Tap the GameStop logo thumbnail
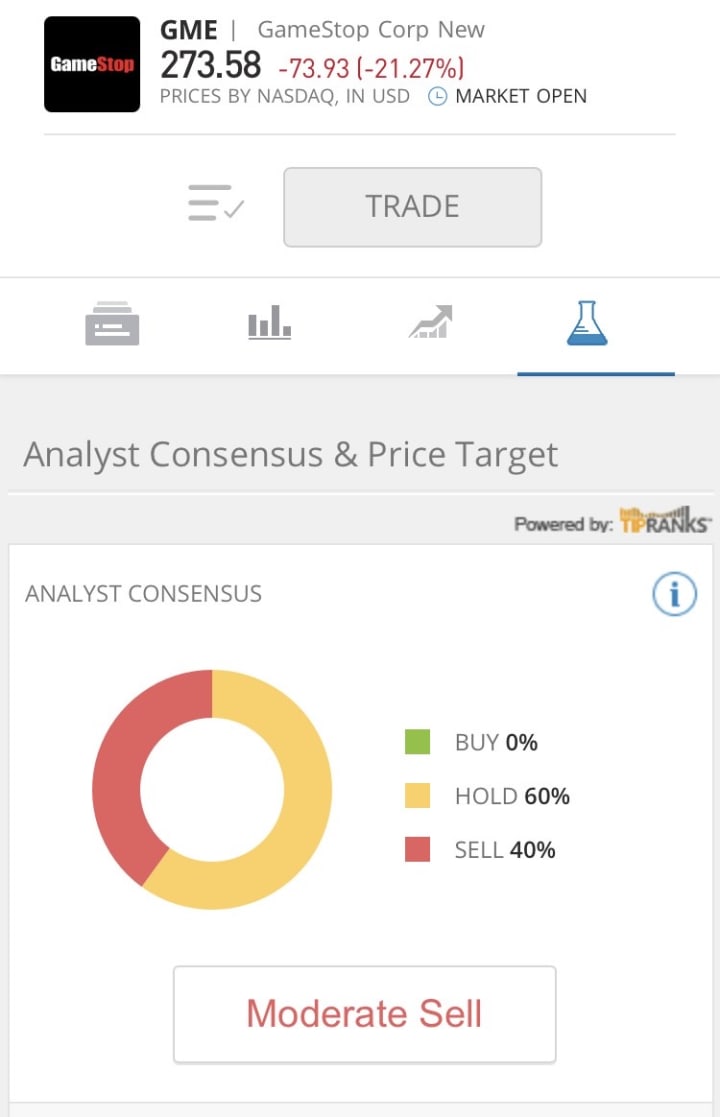 (x=92, y=64)
